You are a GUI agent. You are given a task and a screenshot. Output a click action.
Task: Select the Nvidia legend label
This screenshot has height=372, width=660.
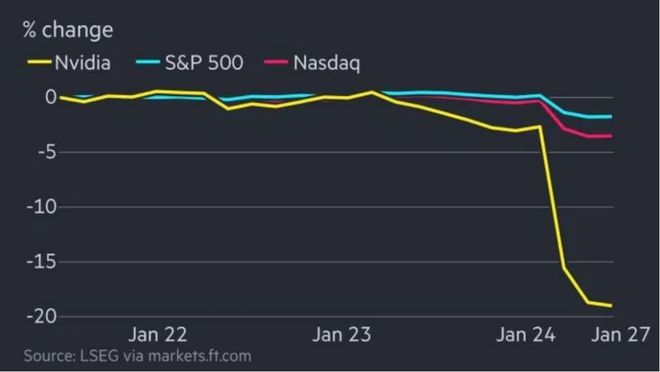(x=82, y=63)
